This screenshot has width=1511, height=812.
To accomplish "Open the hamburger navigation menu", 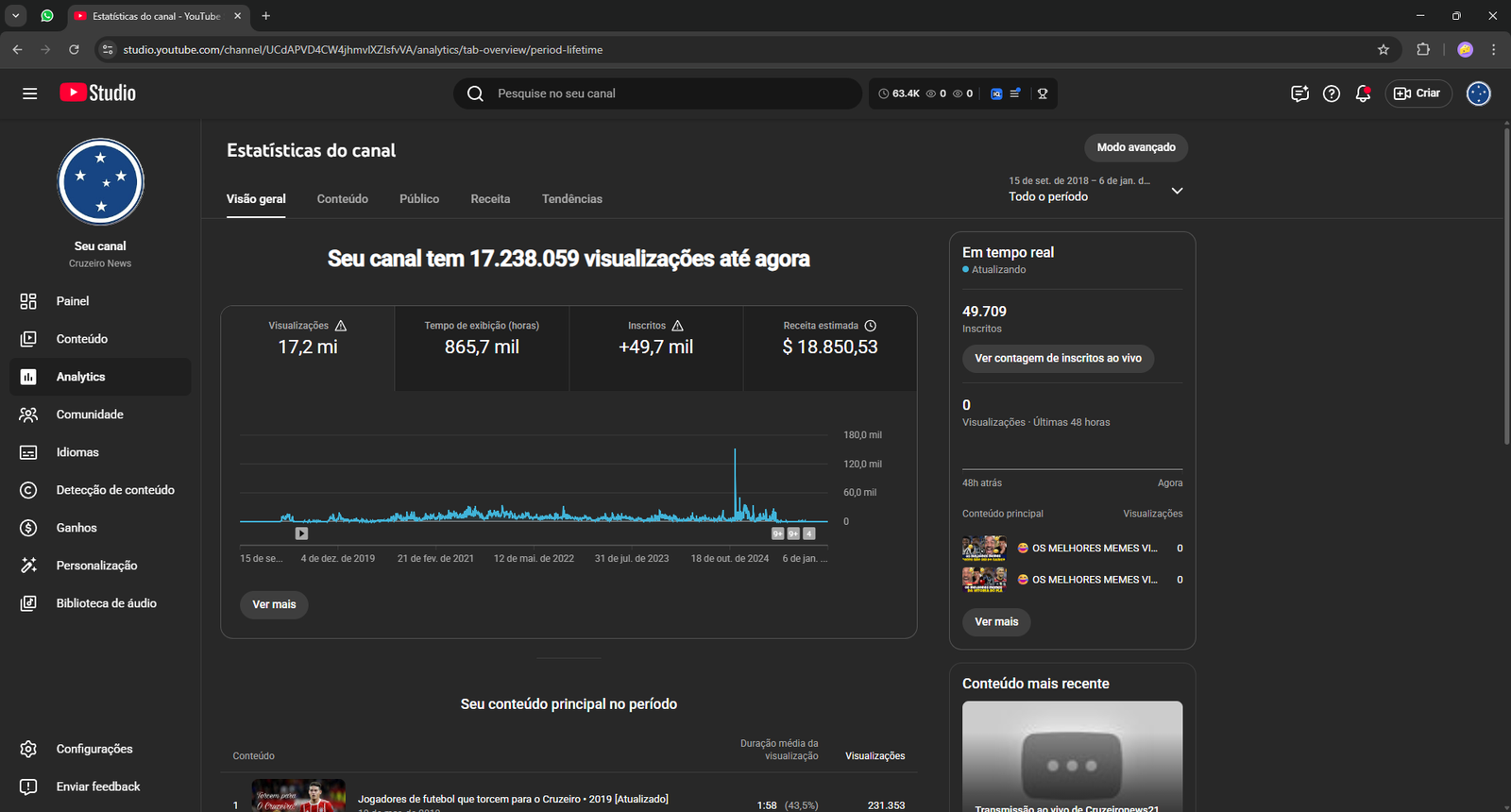I will tap(30, 93).
